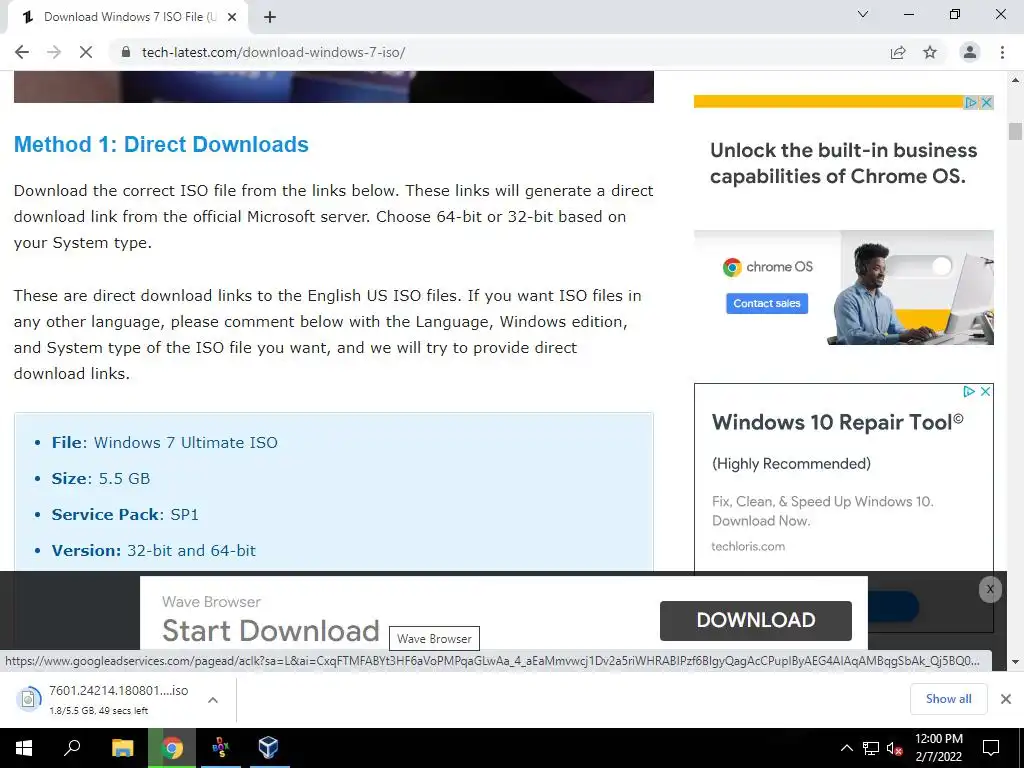The height and width of the screenshot is (768, 1024).
Task: Click 'Version: 32-bit and 64-bit' line
Action: (153, 551)
